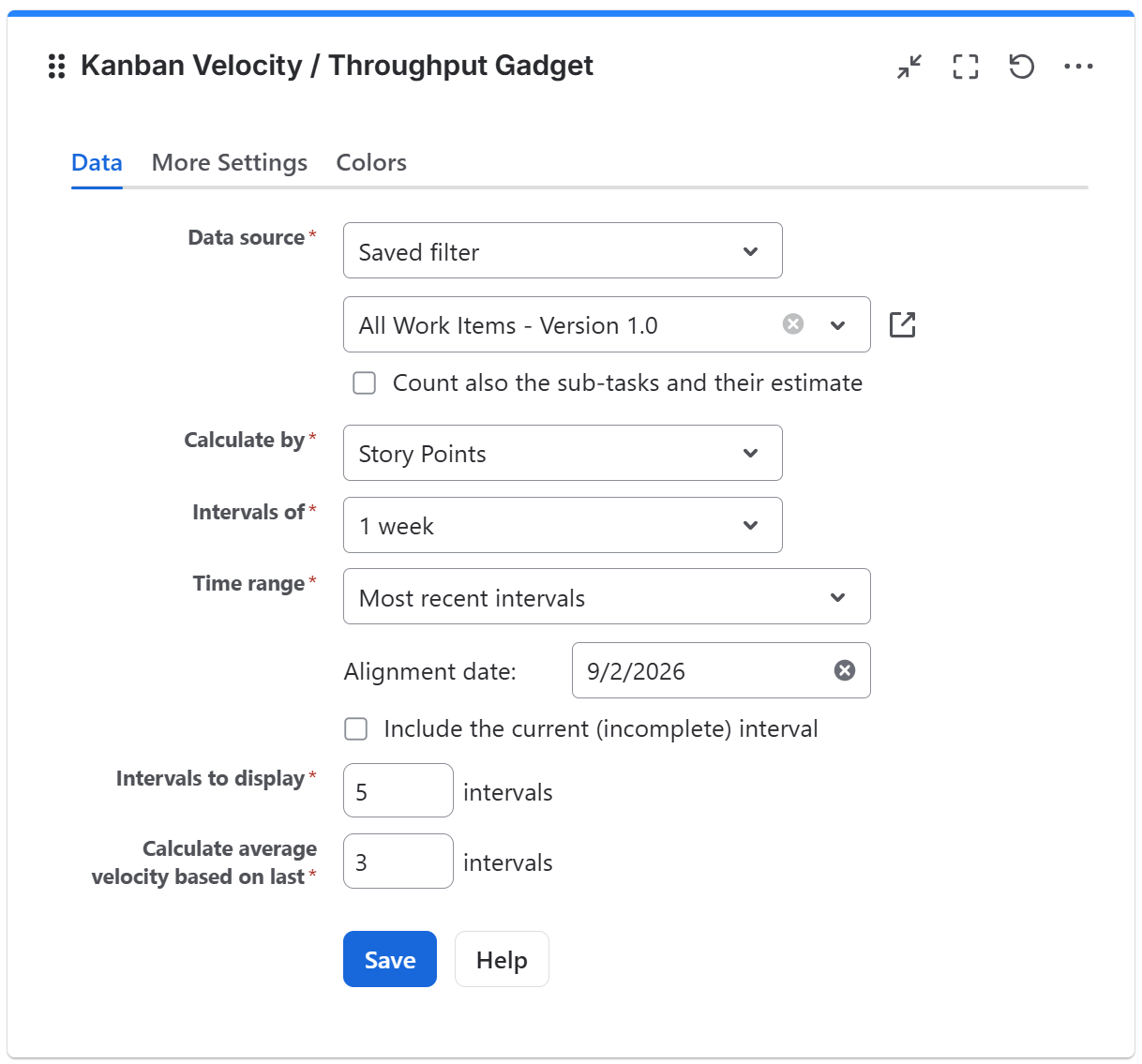Expand the All Work Items filter dropdown
Image resolution: width=1142 pixels, height=1064 pixels.
838,325
